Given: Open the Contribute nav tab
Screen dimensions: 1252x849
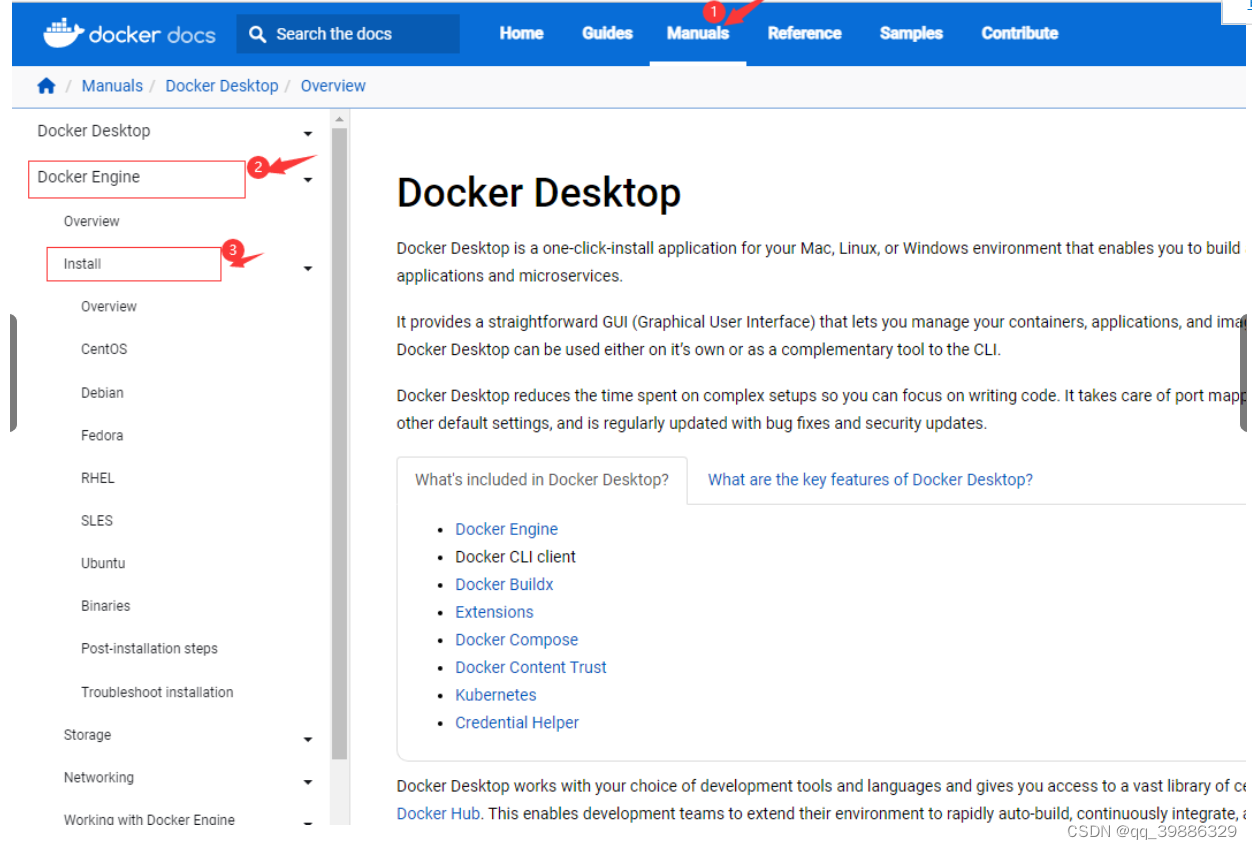Looking at the screenshot, I should (1019, 33).
